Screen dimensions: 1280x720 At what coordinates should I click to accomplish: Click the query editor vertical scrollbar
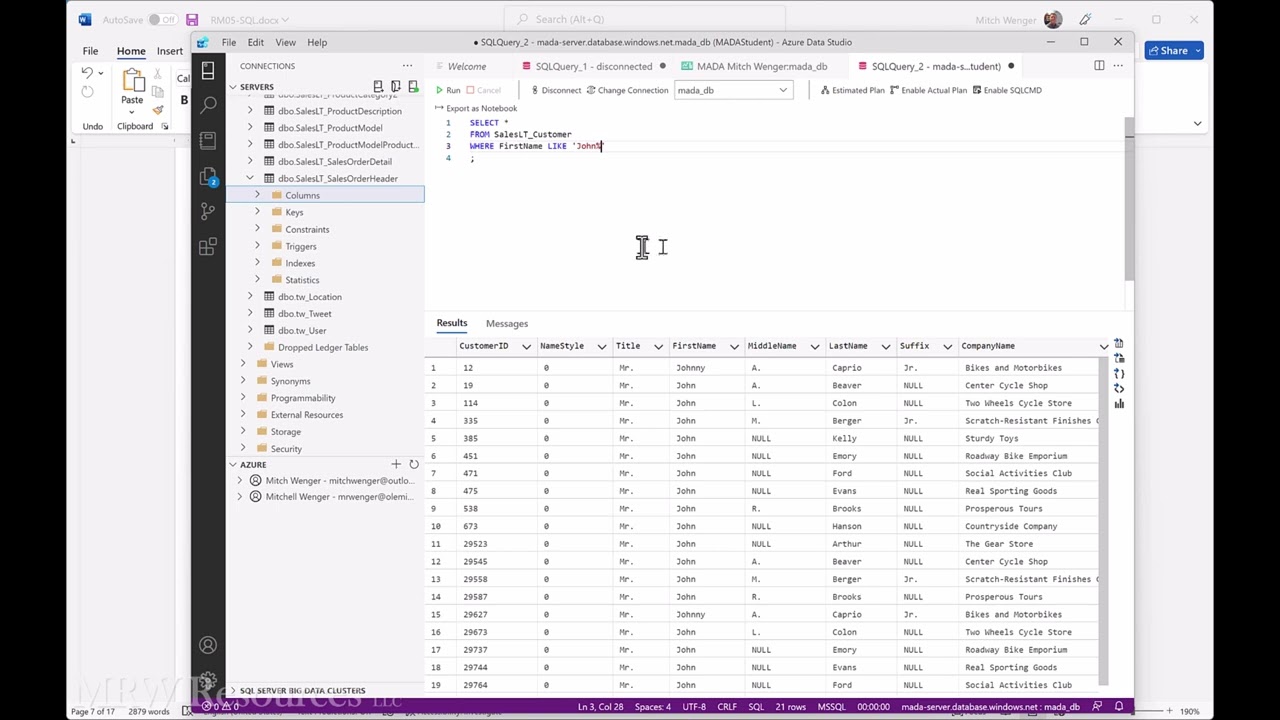1129,200
